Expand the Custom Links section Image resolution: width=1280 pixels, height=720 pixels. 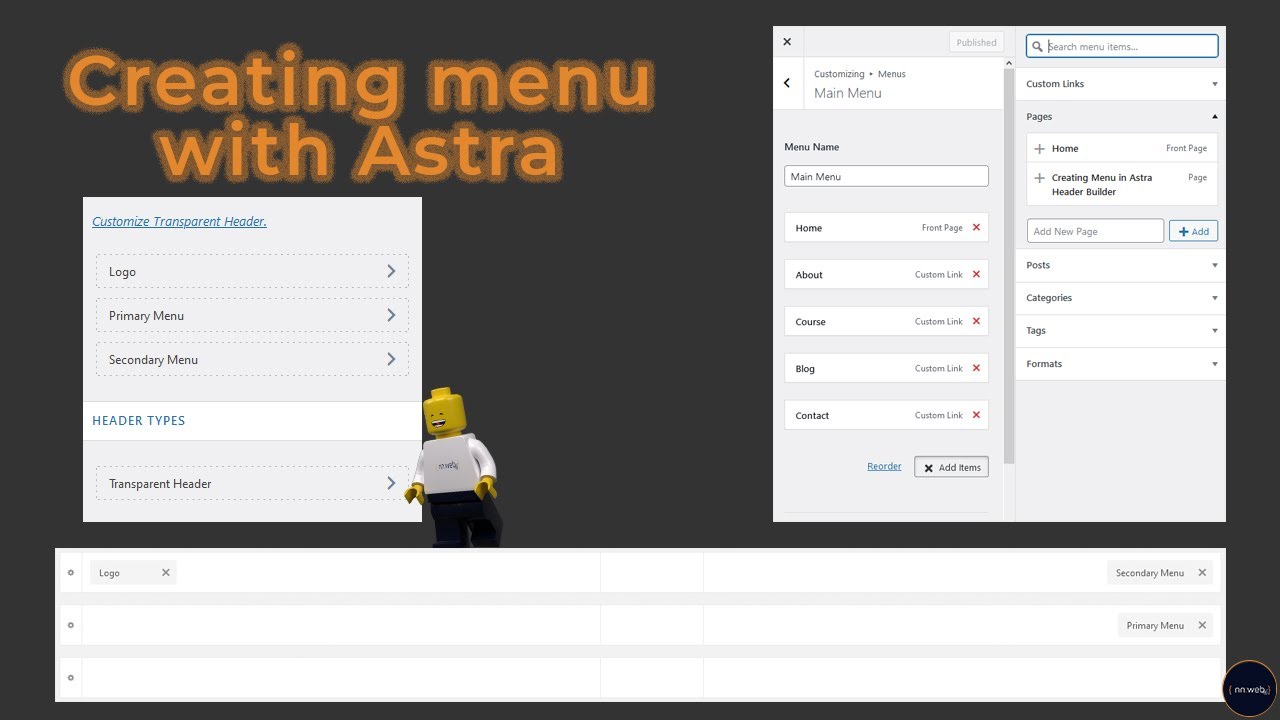[x=1120, y=84]
